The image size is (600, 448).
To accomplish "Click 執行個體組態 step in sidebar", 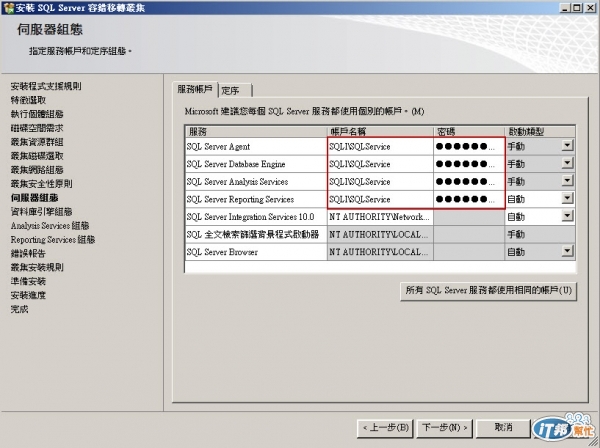I will [x=37, y=114].
